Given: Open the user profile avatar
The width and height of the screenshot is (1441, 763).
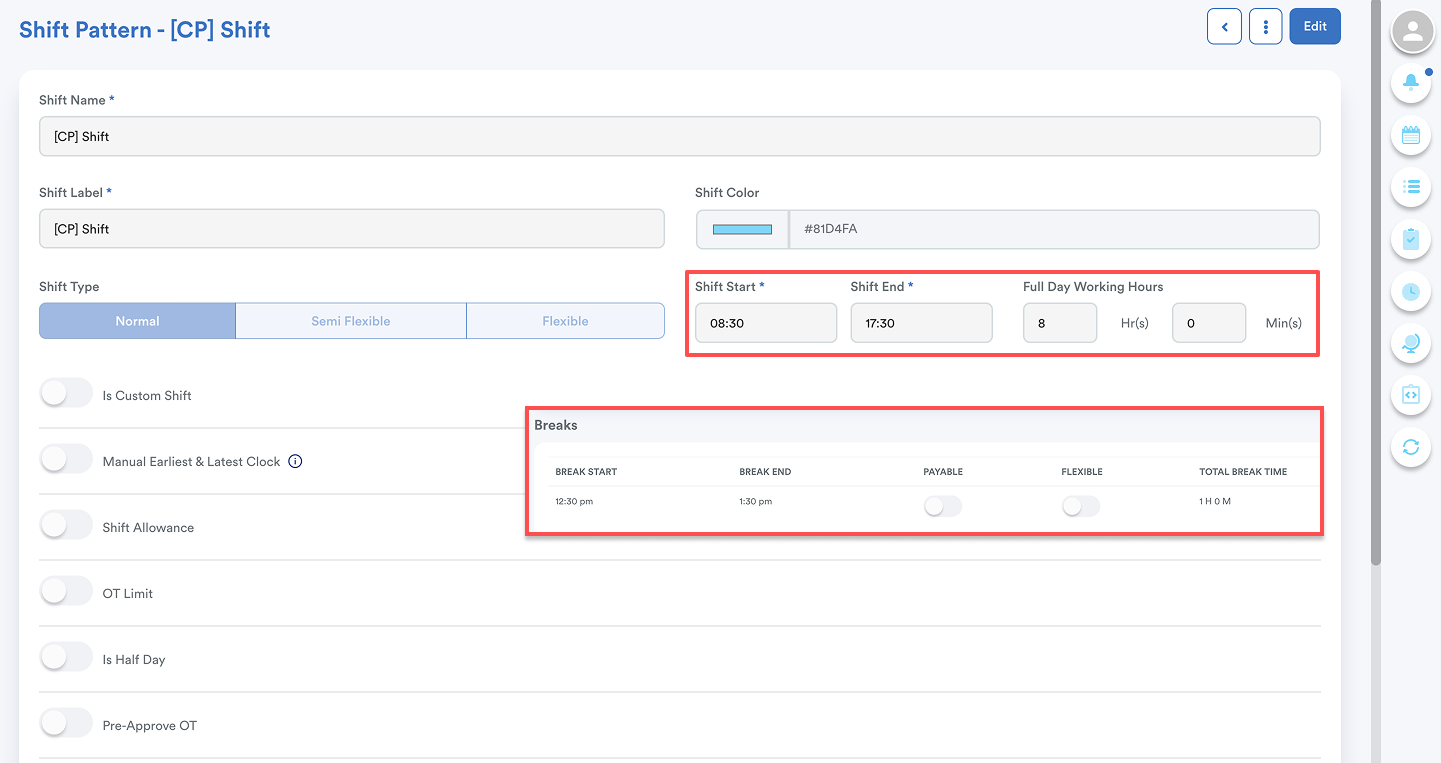Looking at the screenshot, I should point(1412,32).
